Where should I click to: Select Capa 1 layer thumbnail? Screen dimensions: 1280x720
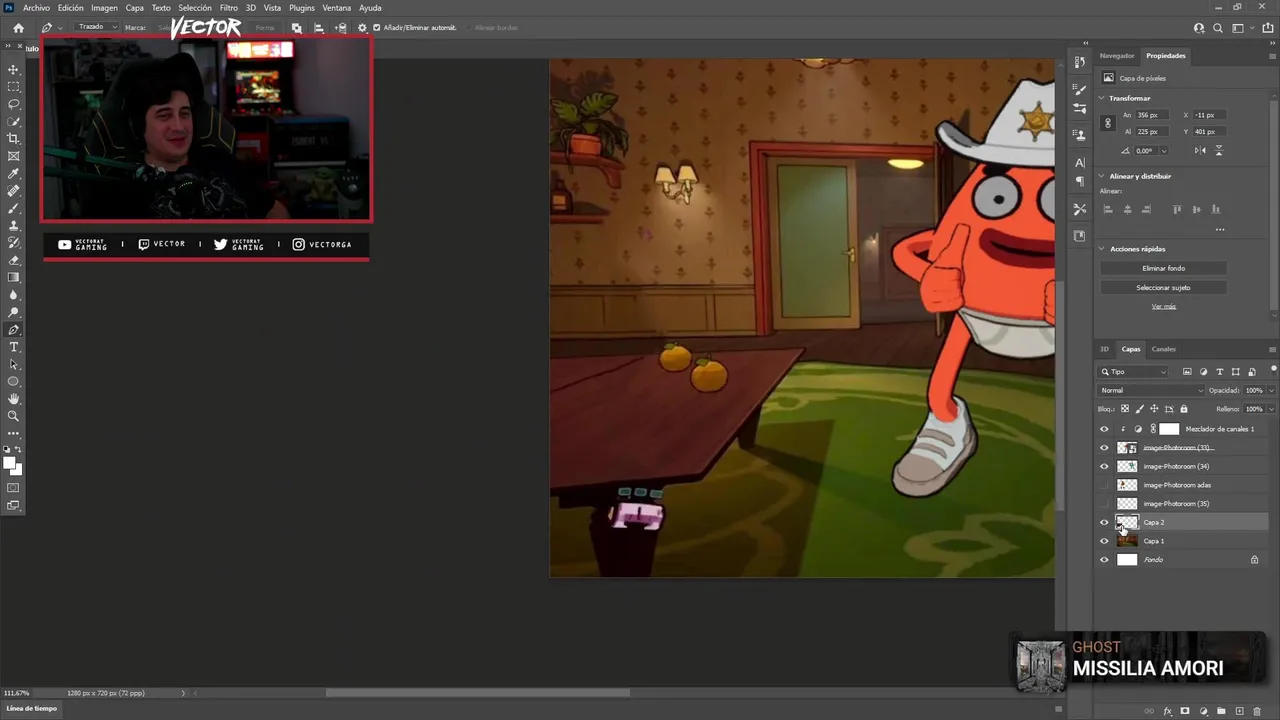pos(1127,541)
